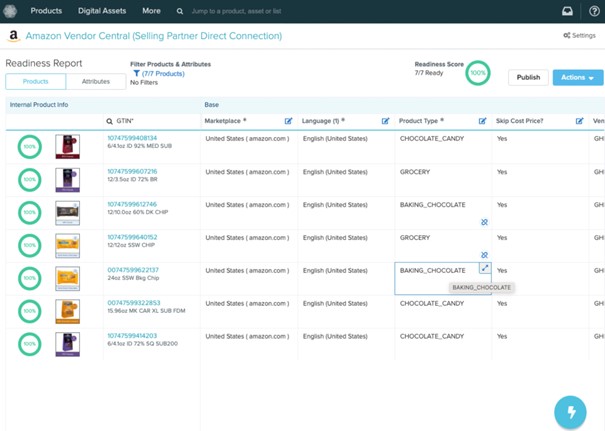Open the Digital Assets menu

coord(102,11)
